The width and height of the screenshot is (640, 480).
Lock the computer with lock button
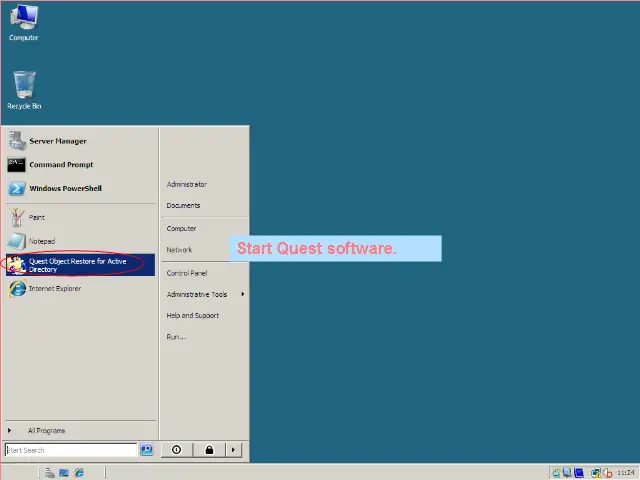[209, 450]
